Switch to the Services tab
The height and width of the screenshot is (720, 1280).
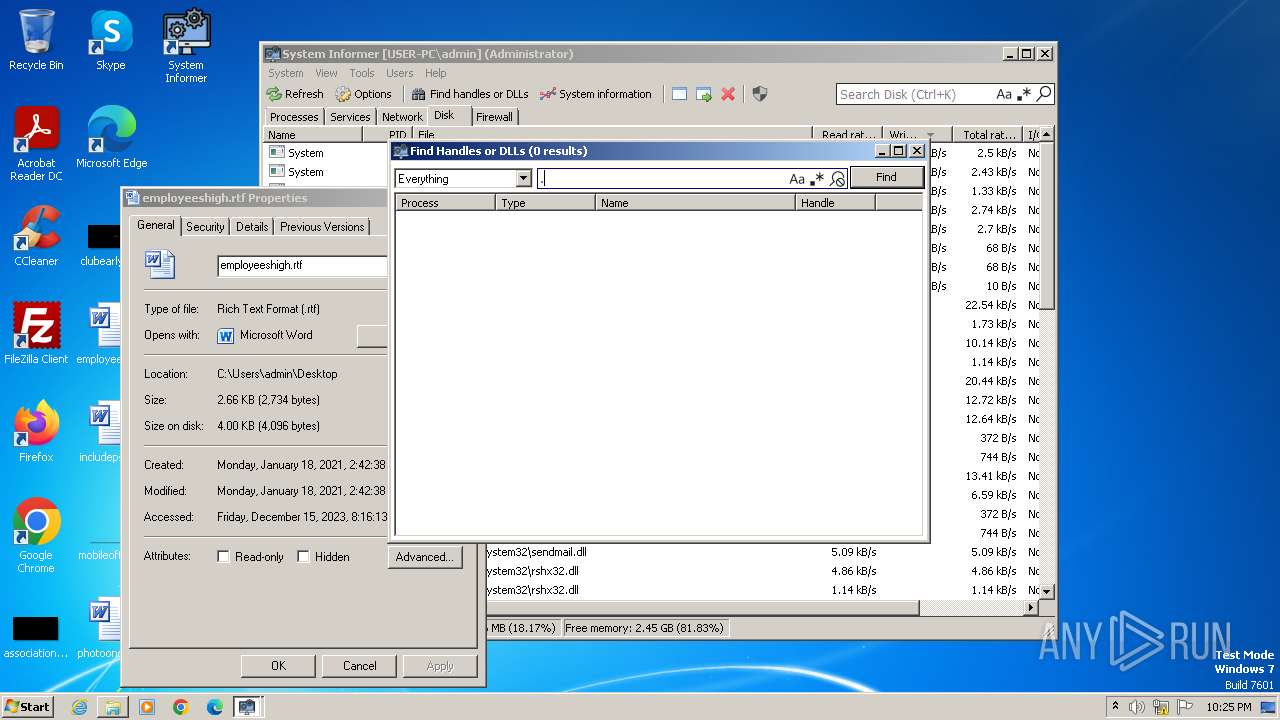(x=350, y=117)
